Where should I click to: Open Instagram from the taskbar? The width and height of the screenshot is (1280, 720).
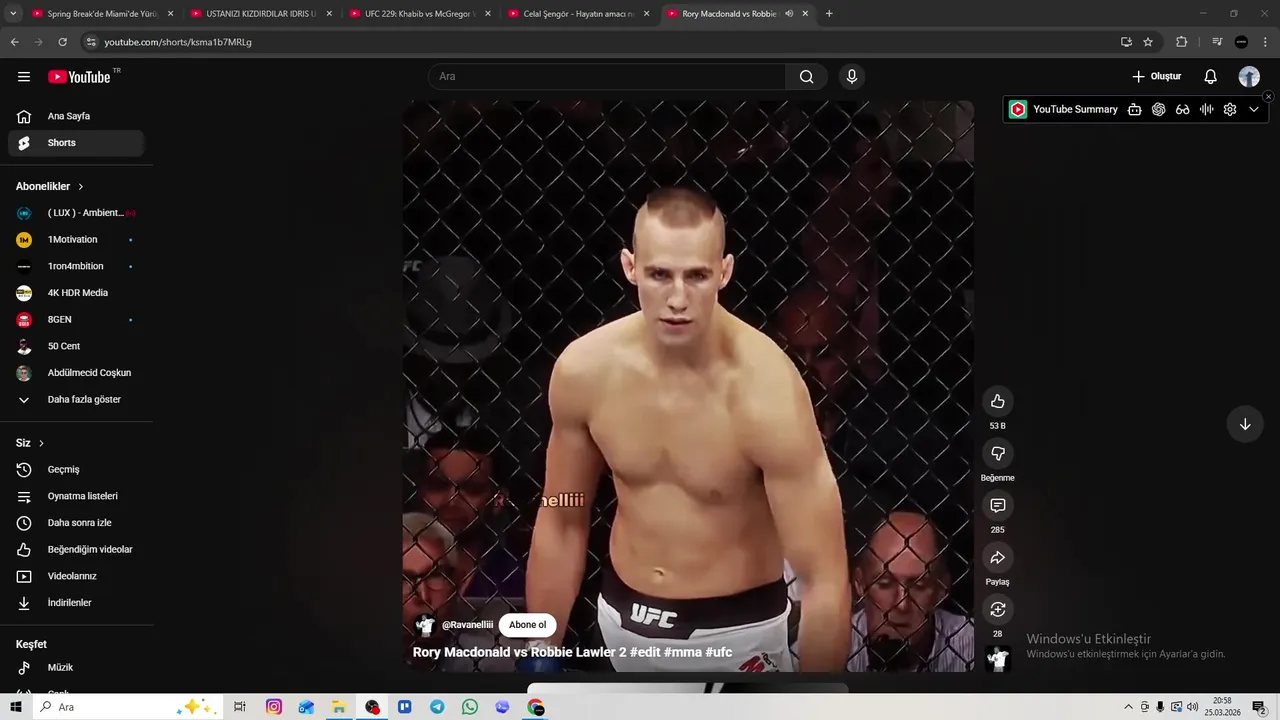tap(273, 707)
